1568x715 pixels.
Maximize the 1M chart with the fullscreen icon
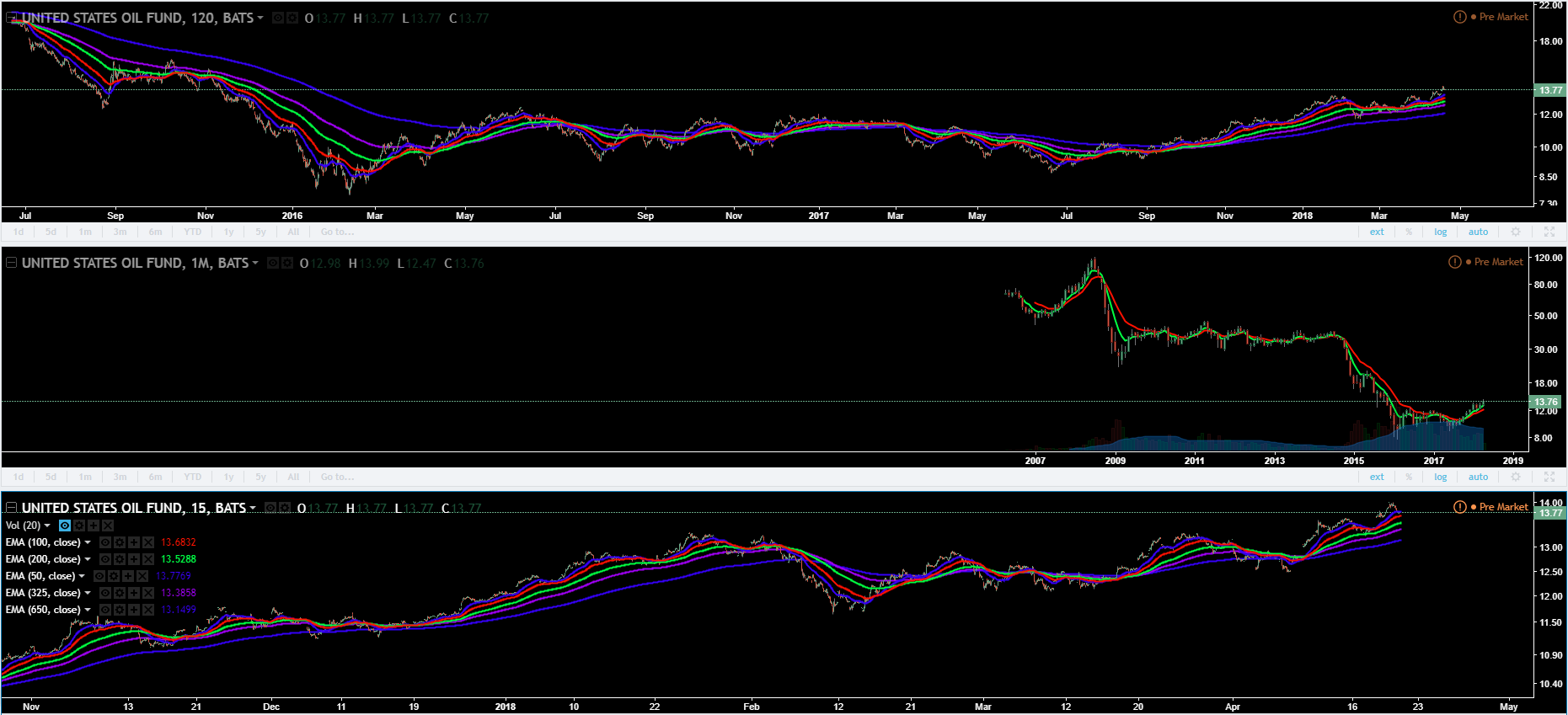pos(1549,477)
